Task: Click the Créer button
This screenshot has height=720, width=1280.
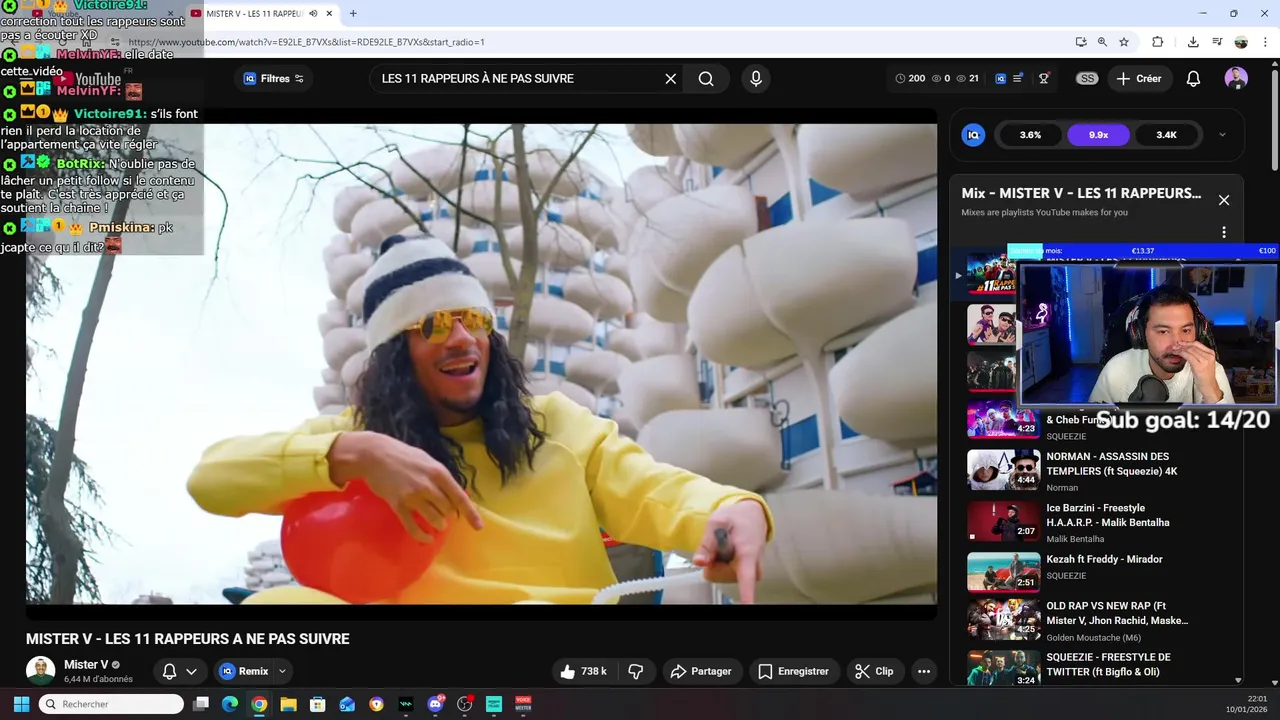Action: pyautogui.click(x=1139, y=79)
